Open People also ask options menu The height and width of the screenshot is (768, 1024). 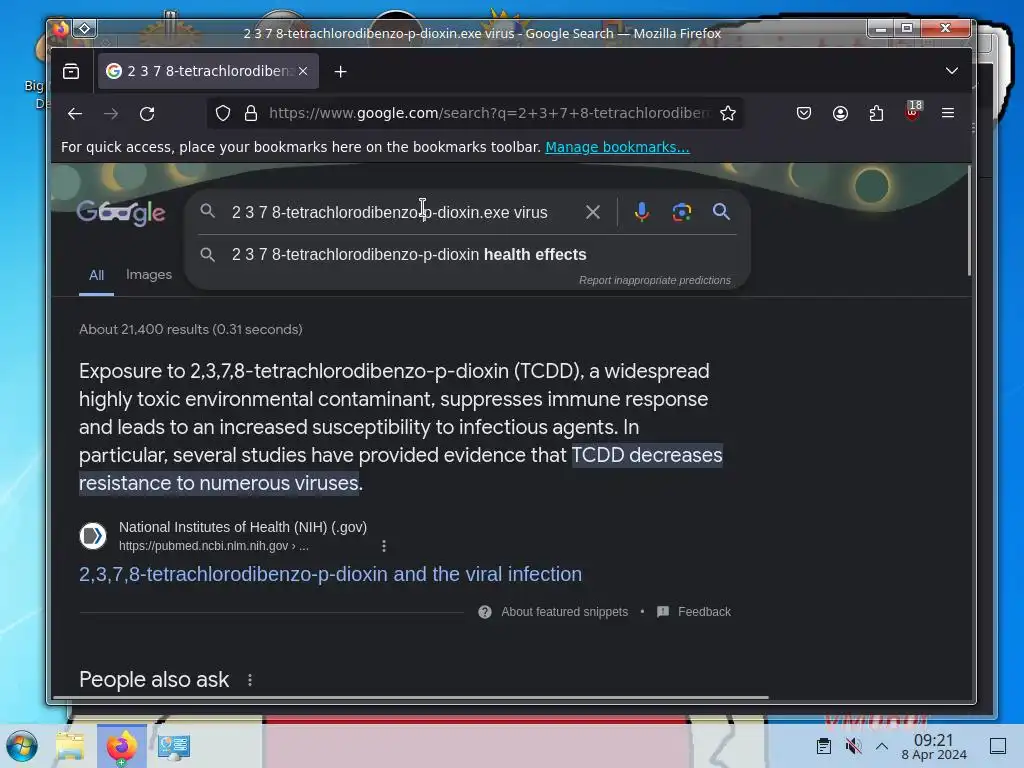(250, 680)
